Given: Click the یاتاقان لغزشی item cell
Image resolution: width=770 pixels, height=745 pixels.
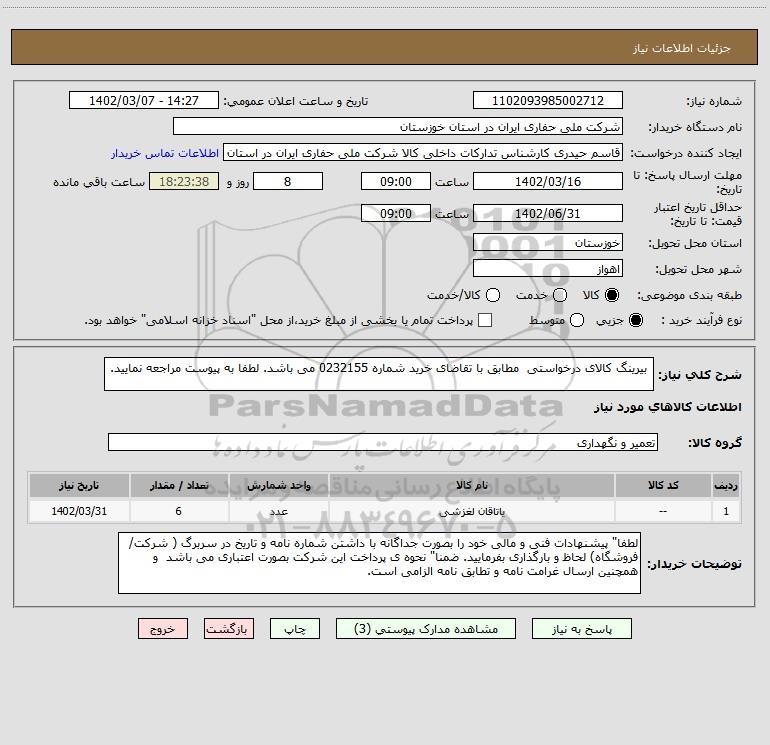Looking at the screenshot, I should click(471, 511).
